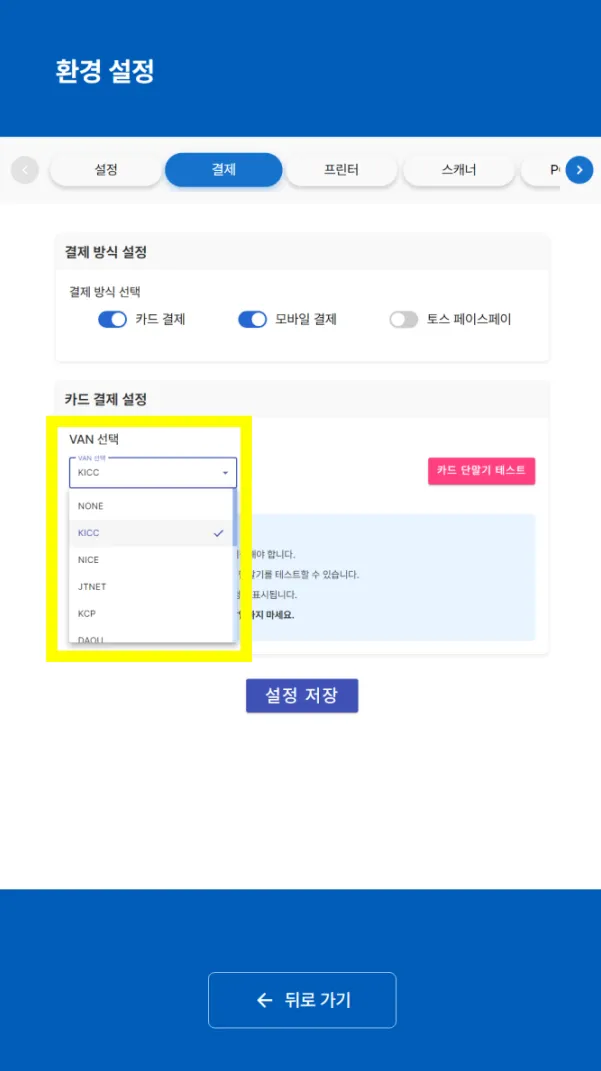The width and height of the screenshot is (601, 1071).
Task: Click the VAN dropdown list scrollbar
Action: pyautogui.click(x=234, y=520)
